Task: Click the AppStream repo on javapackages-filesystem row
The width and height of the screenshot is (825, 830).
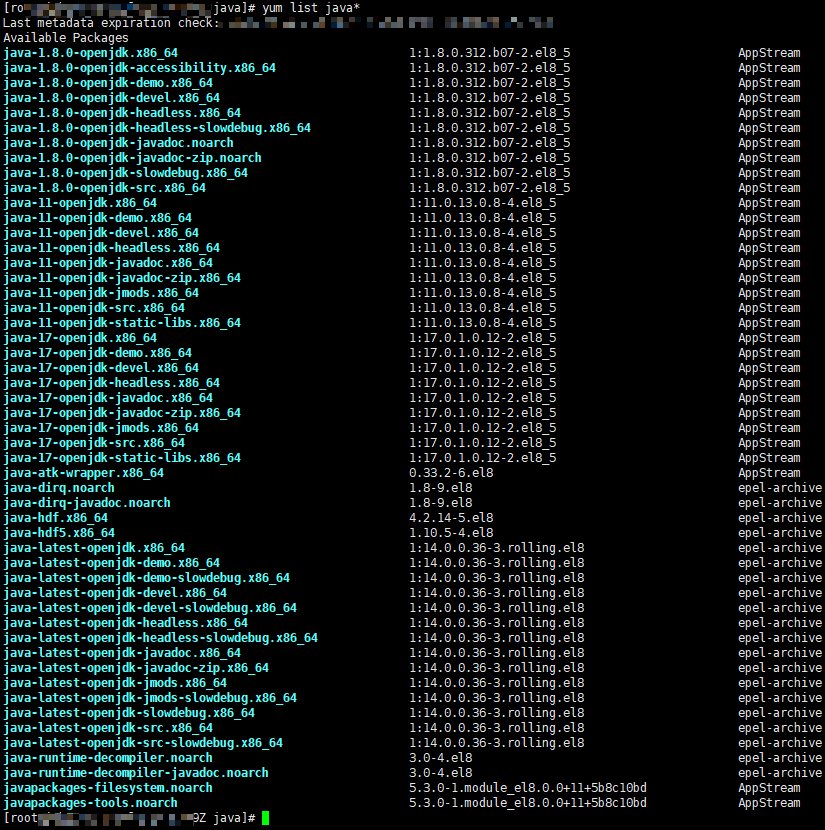Action: (x=769, y=788)
